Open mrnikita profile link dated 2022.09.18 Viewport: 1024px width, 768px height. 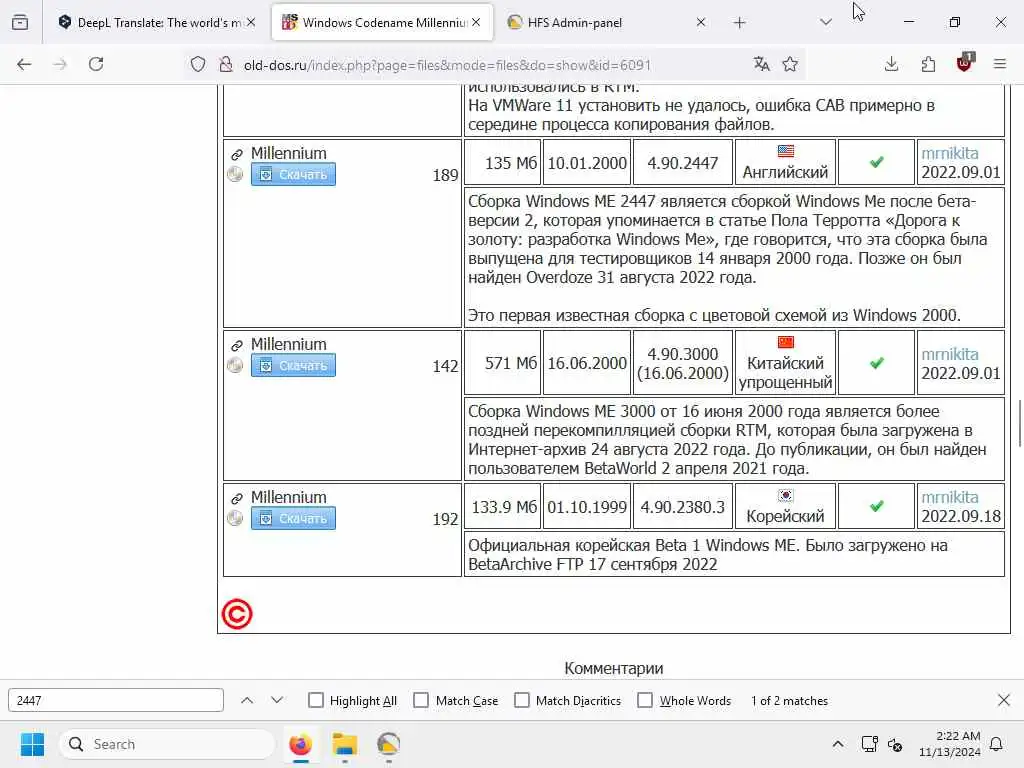[950, 497]
